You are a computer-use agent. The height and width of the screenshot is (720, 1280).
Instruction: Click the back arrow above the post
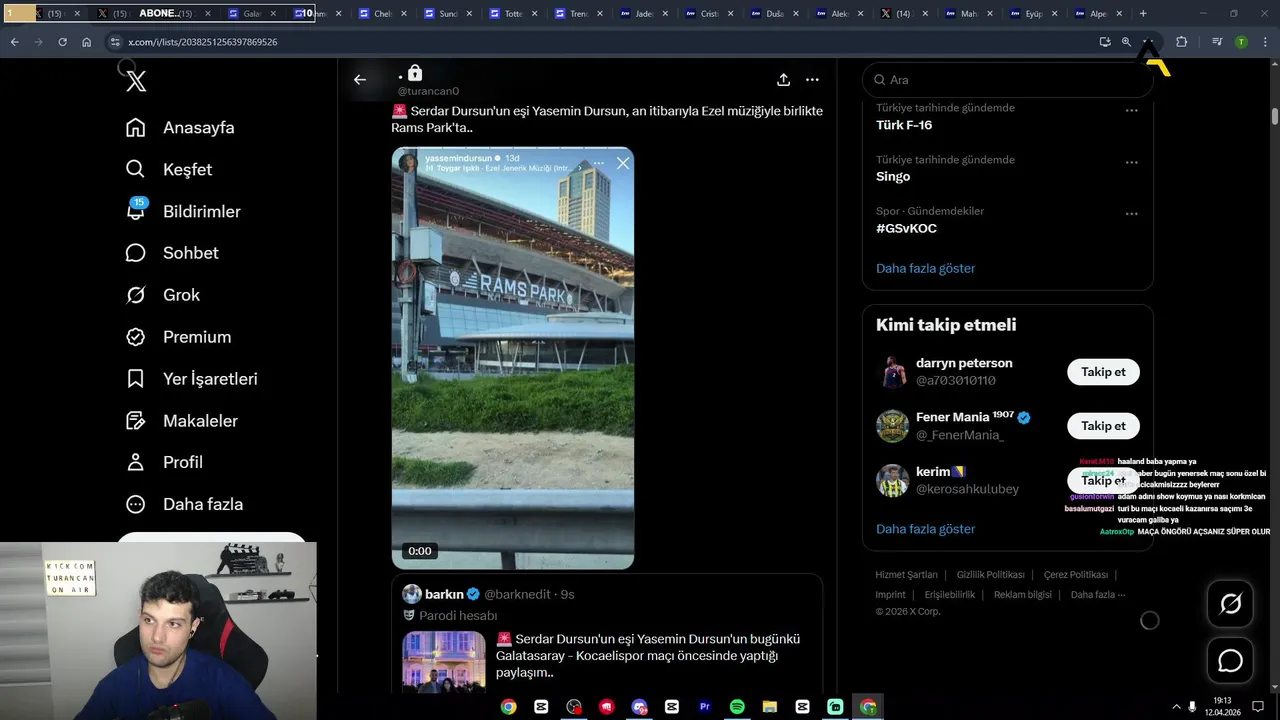coord(360,80)
